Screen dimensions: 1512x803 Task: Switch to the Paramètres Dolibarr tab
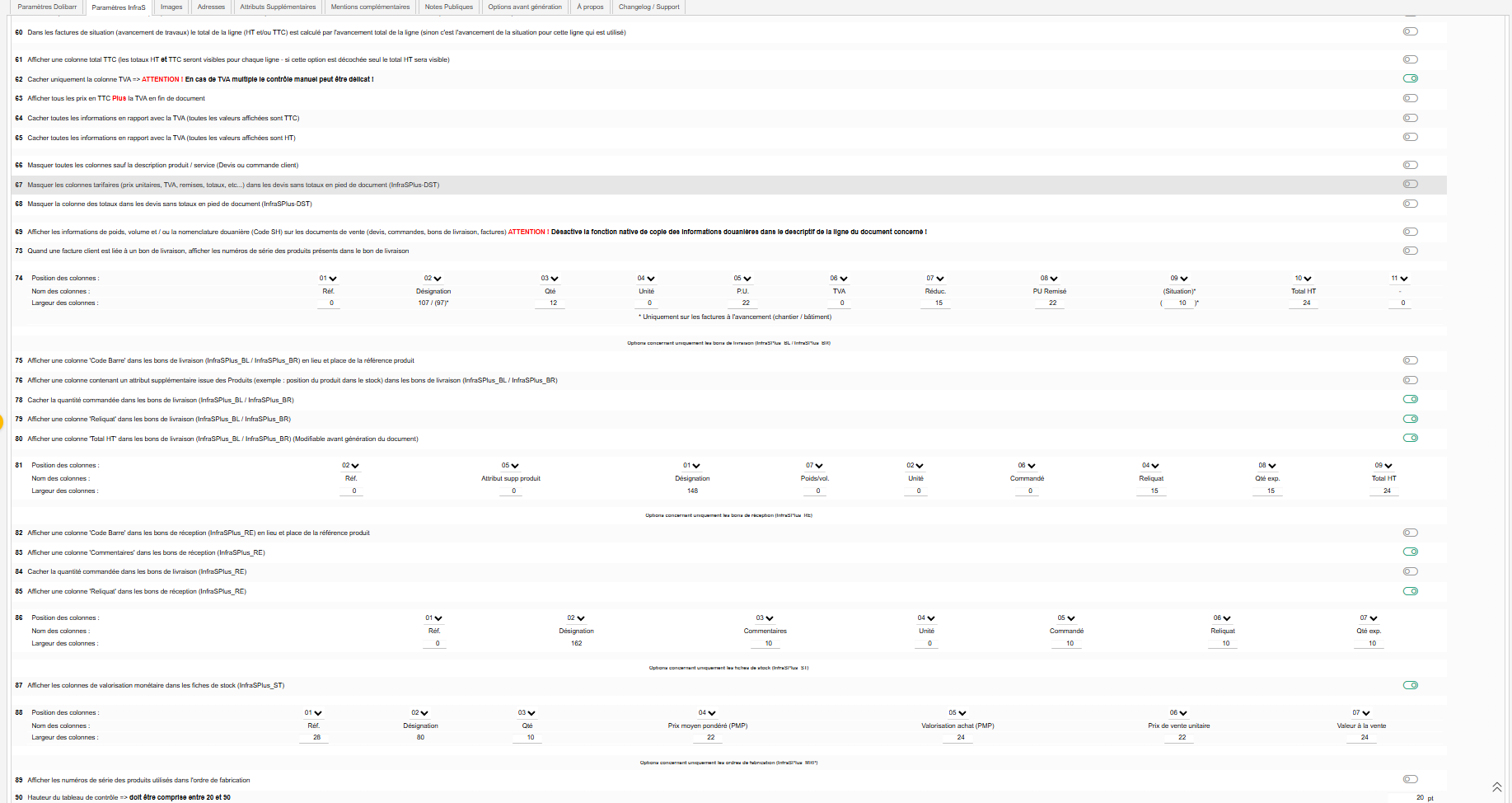(47, 7)
